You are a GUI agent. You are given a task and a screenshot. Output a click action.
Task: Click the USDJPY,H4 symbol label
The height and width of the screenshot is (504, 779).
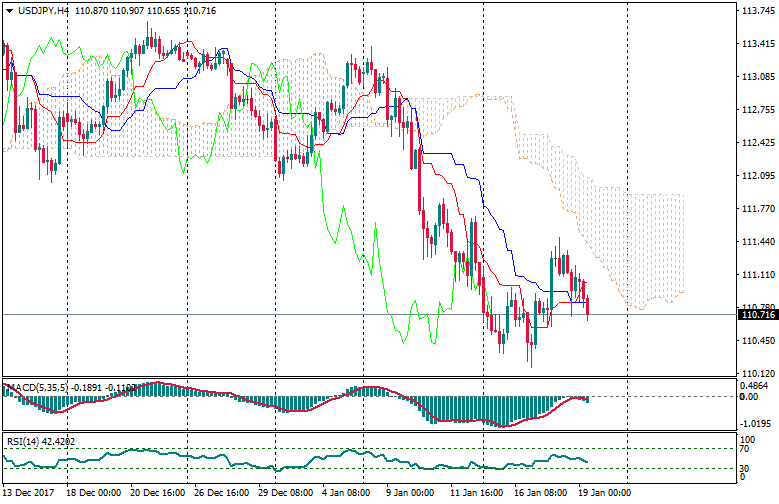tap(44, 10)
